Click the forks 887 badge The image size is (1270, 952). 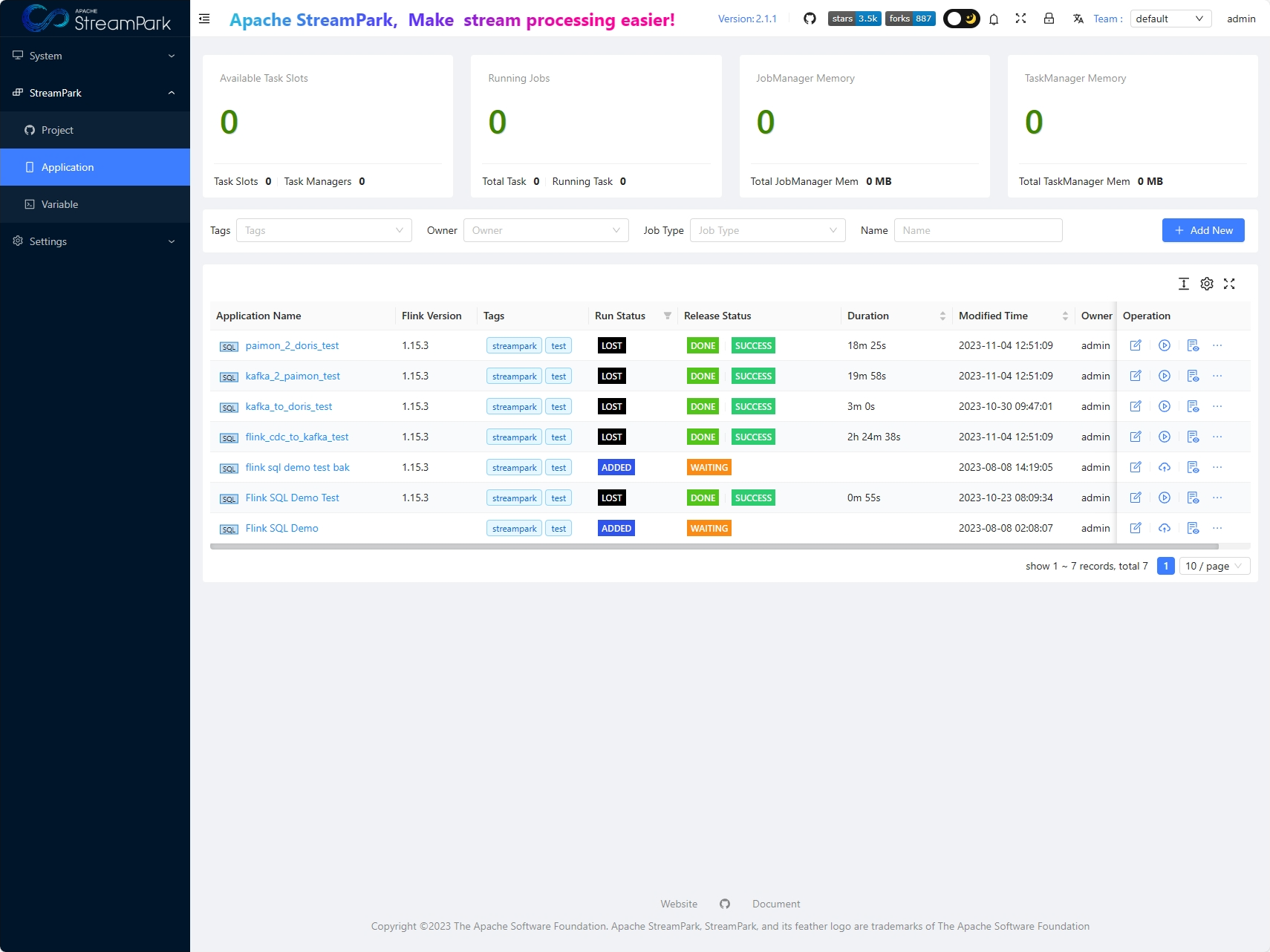coord(910,19)
